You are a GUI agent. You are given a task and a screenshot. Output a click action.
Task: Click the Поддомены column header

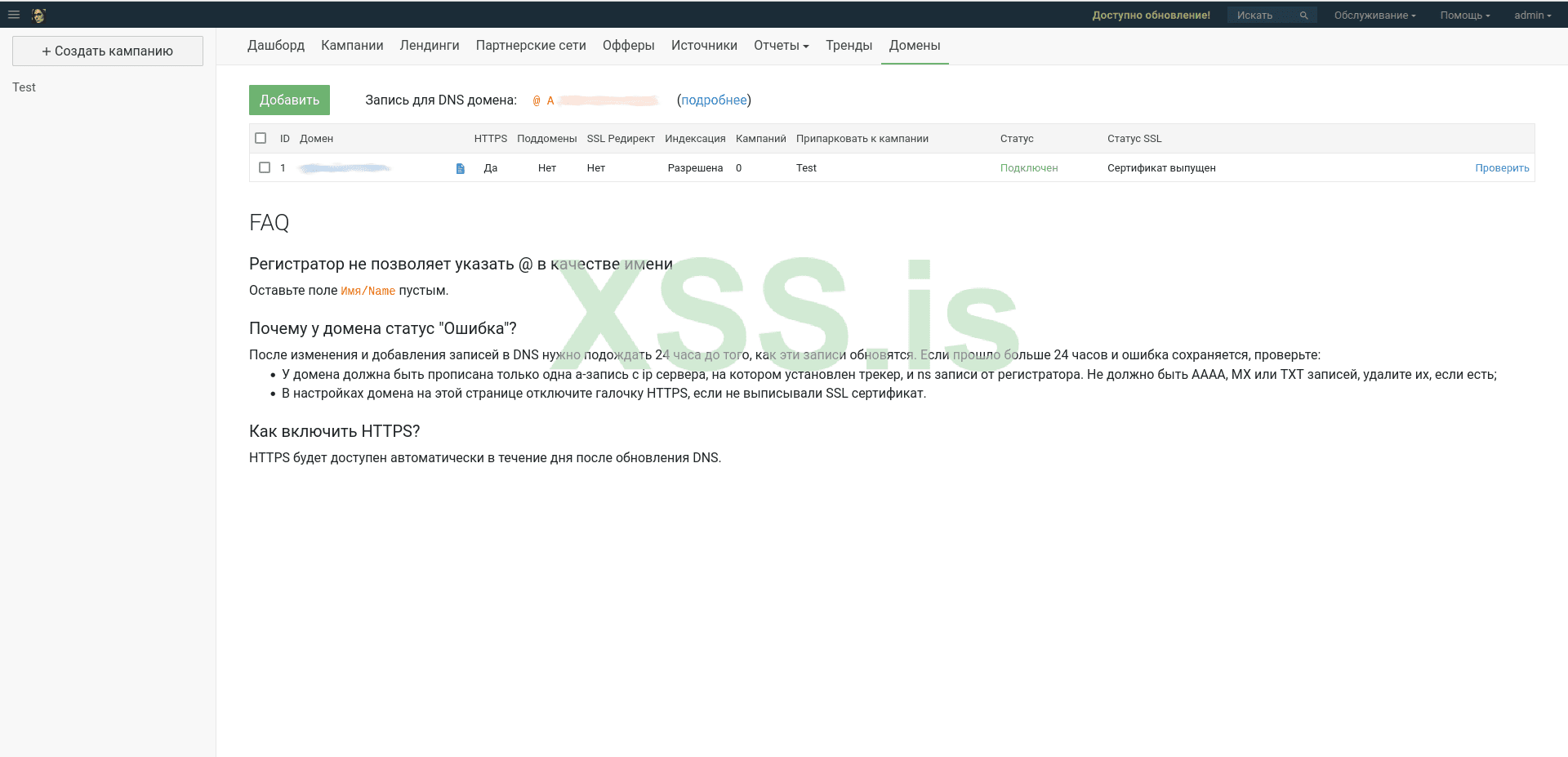click(x=547, y=139)
